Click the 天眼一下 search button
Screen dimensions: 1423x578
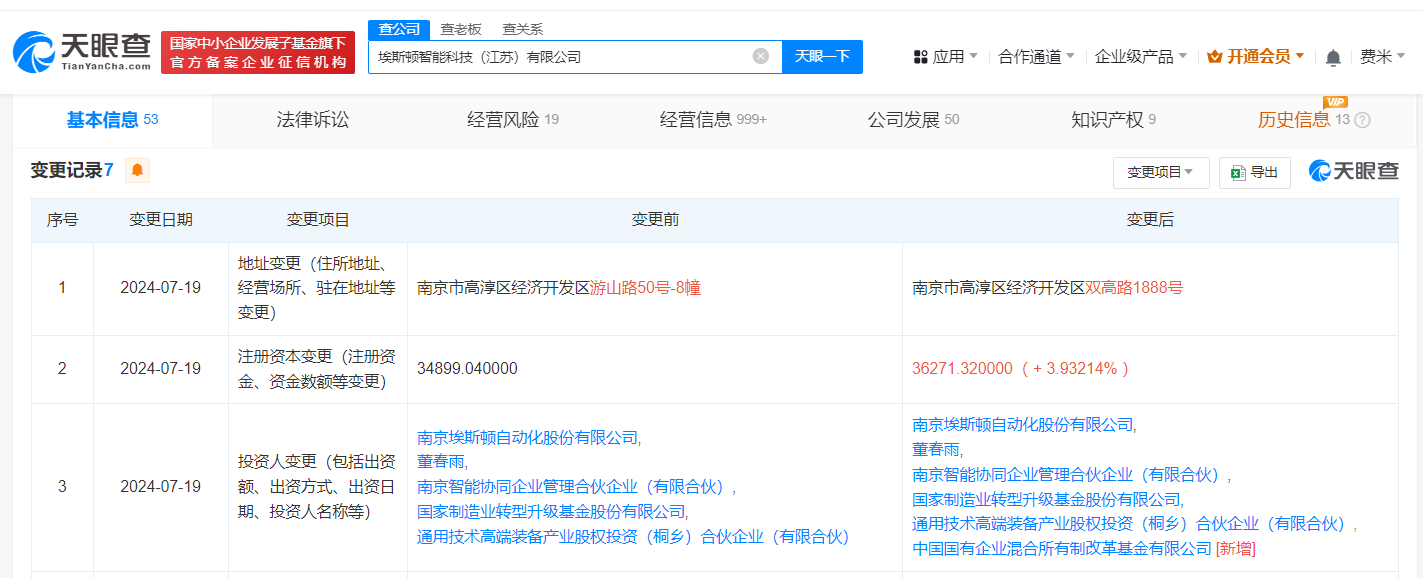822,57
